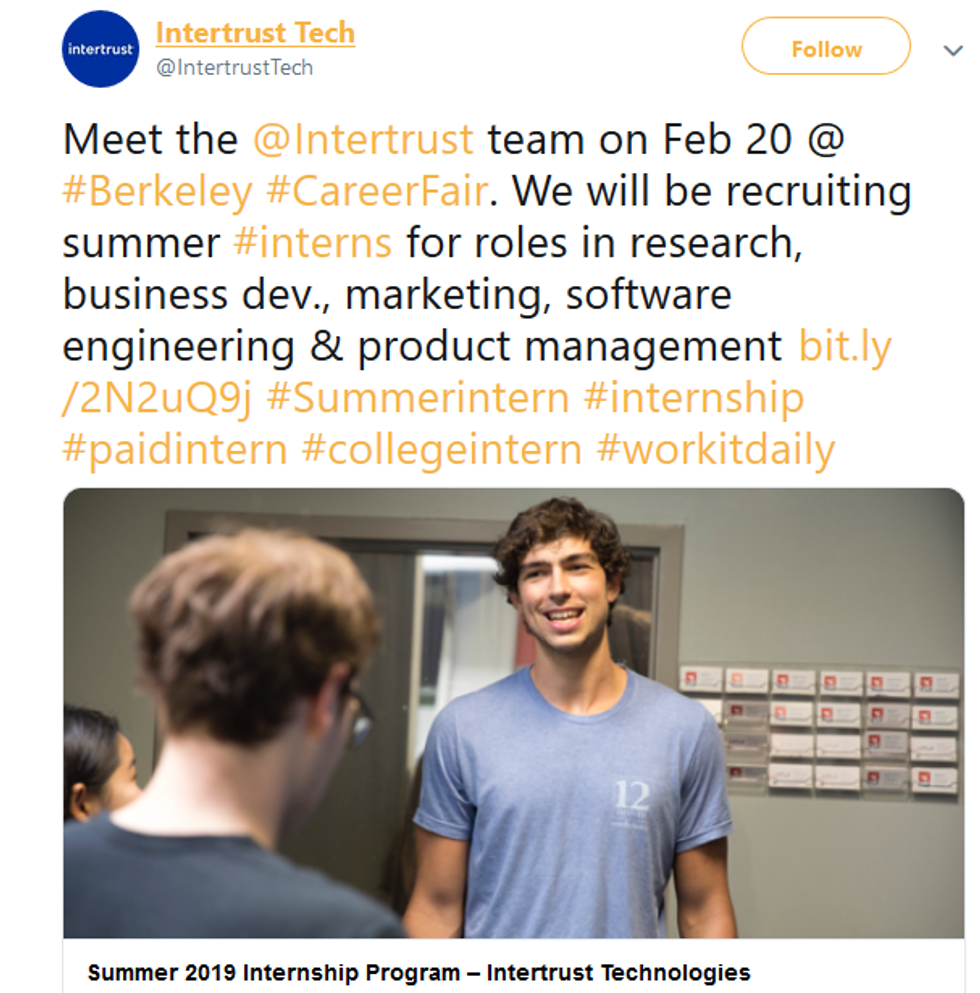
Task: Open the @Intertrust mention link
Action: point(363,139)
